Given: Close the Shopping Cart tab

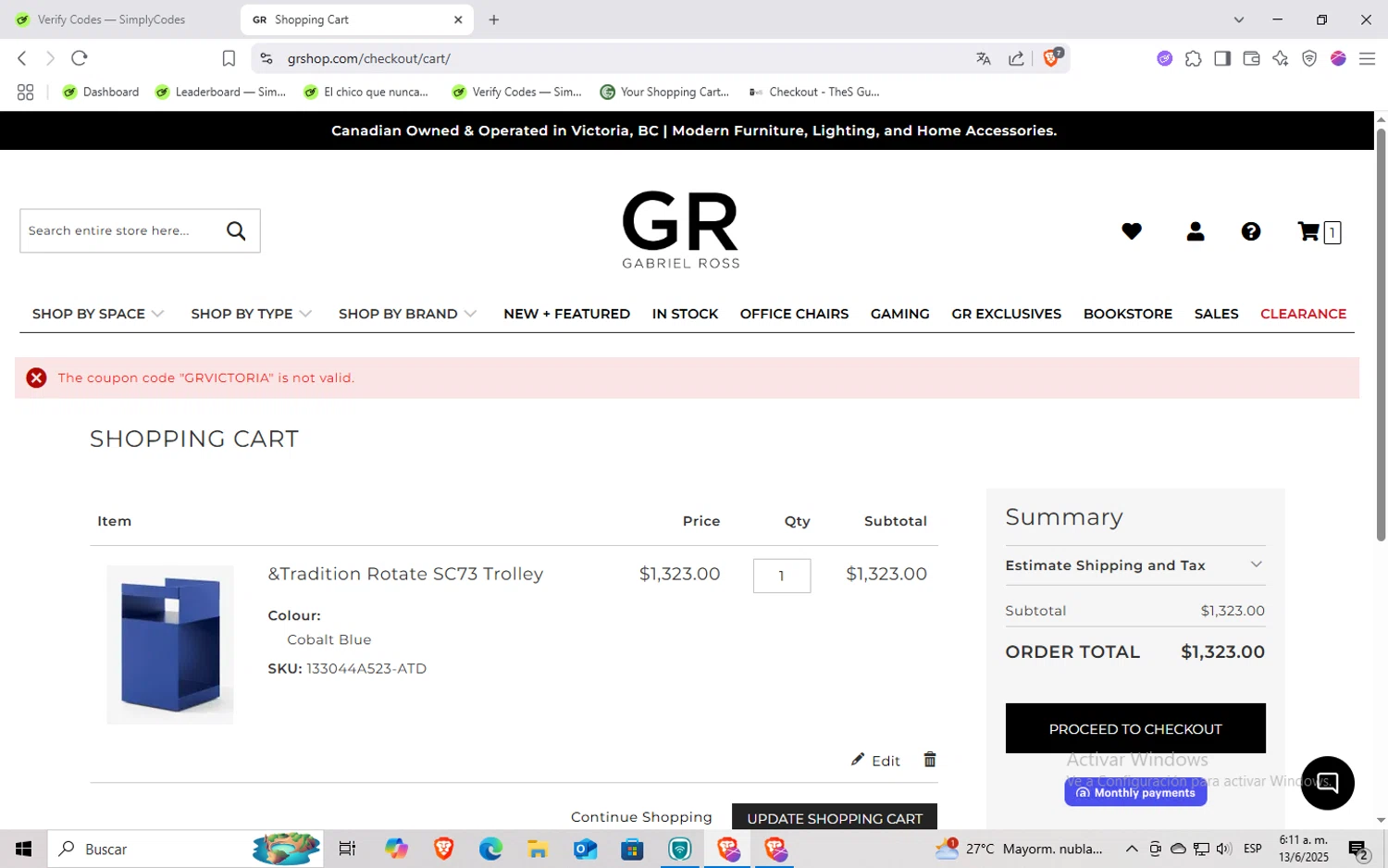Looking at the screenshot, I should 458,19.
